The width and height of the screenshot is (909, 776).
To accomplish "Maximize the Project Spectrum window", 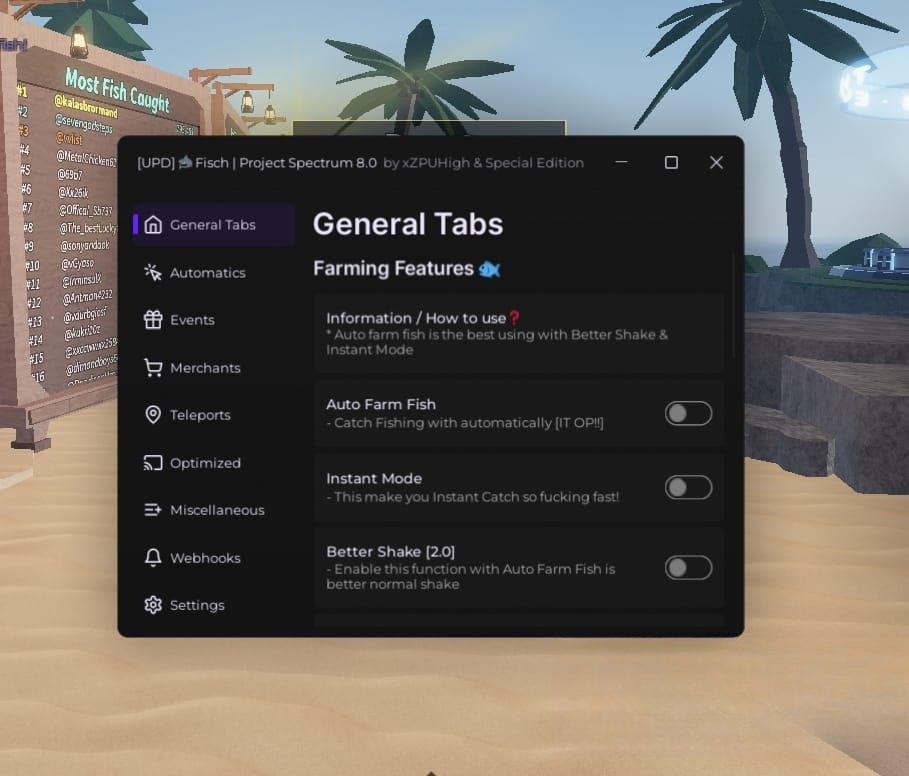I will pos(671,162).
